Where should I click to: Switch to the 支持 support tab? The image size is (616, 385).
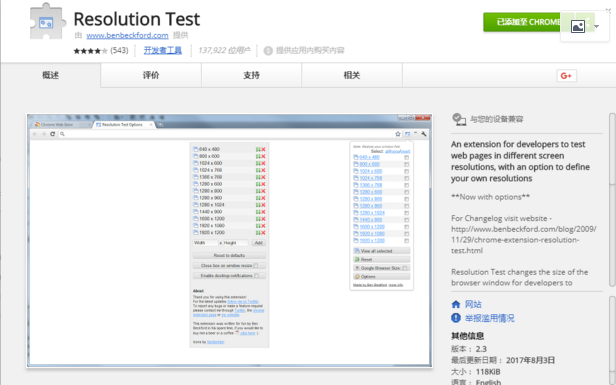(x=251, y=75)
